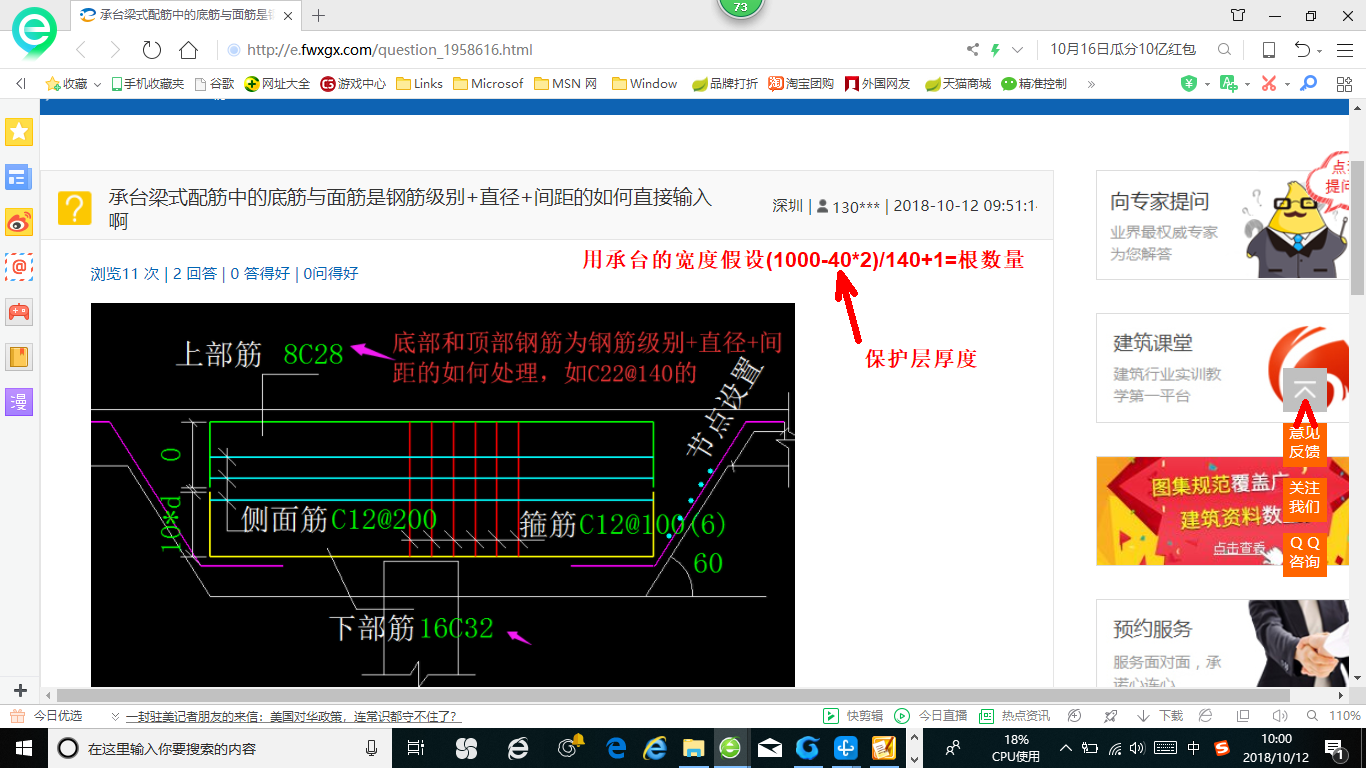1366x768 pixels.
Task: Click the browser forward arrow
Action: tap(115, 50)
